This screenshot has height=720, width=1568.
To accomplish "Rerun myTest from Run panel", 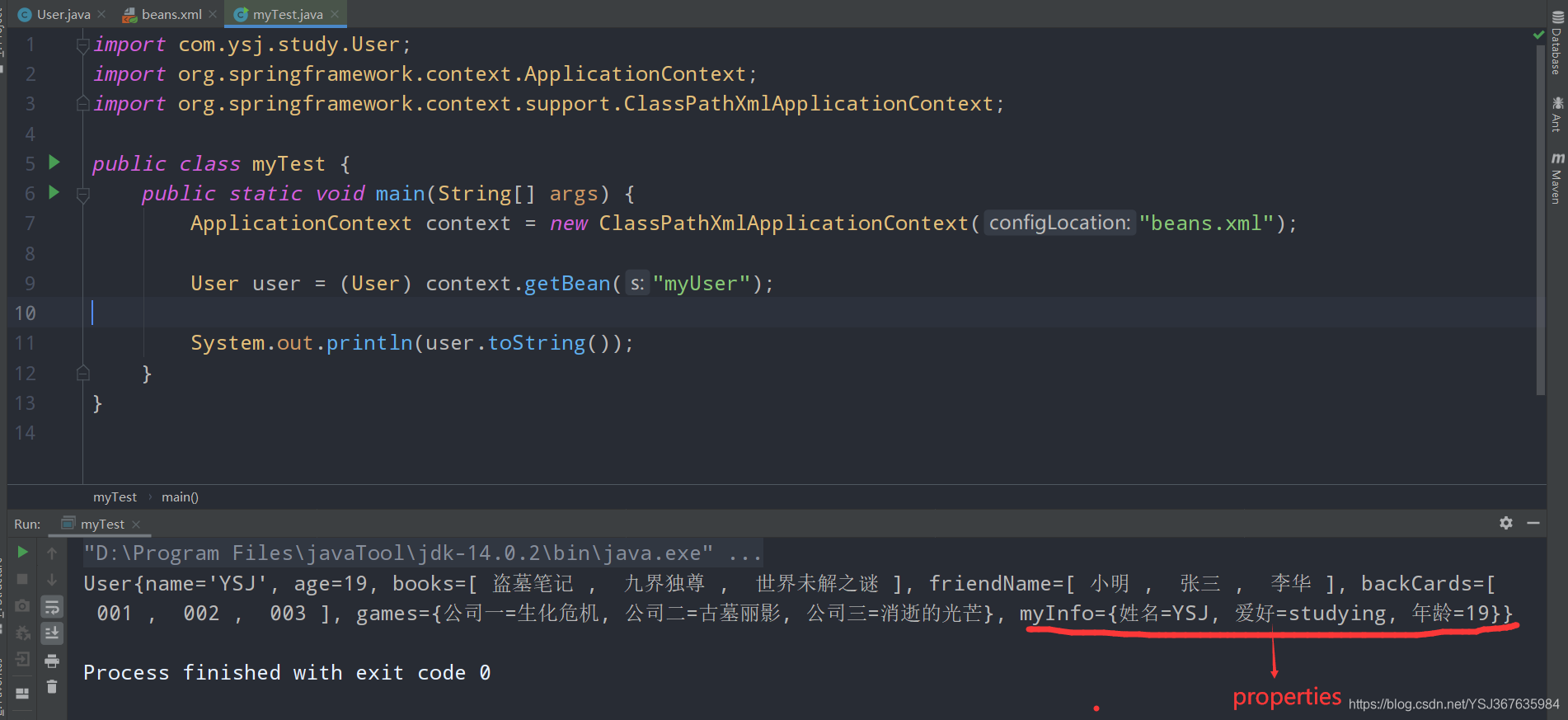I will [x=23, y=552].
